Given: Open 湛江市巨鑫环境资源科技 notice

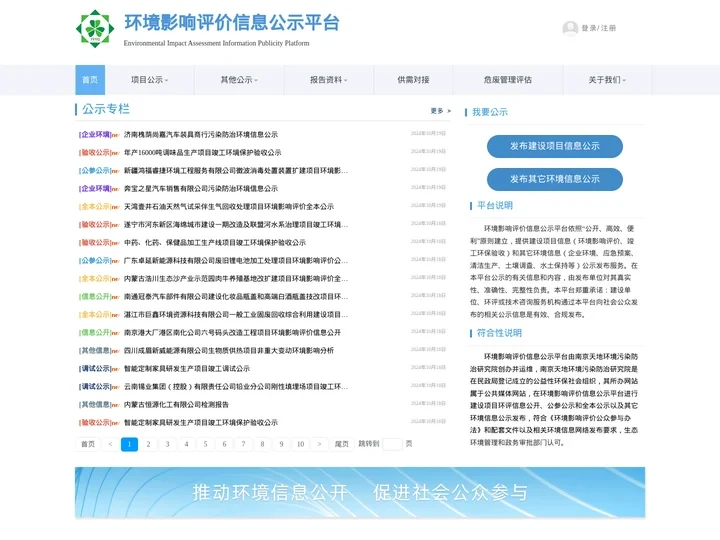Looking at the screenshot, I should coord(236,315).
